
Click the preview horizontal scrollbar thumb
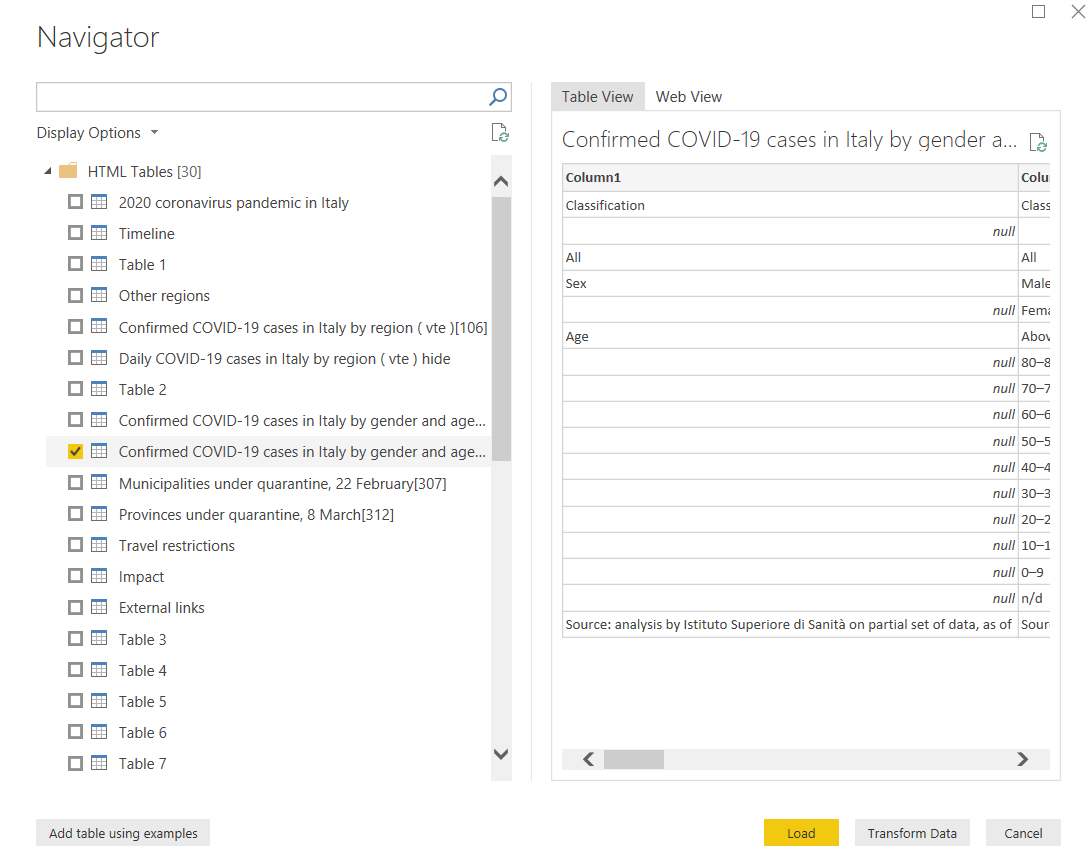click(x=633, y=760)
